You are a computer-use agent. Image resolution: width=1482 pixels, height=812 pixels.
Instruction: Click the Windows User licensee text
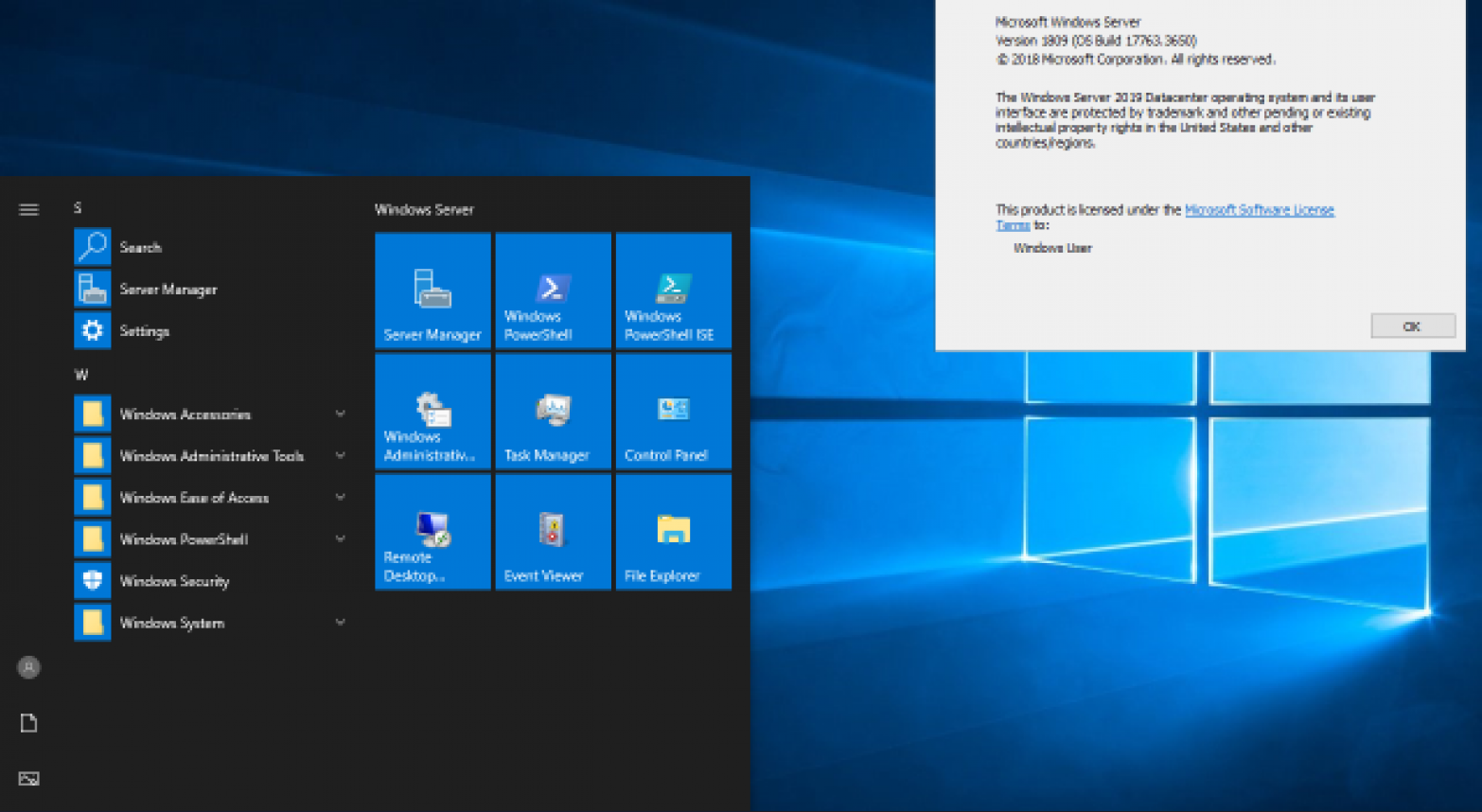1052,248
